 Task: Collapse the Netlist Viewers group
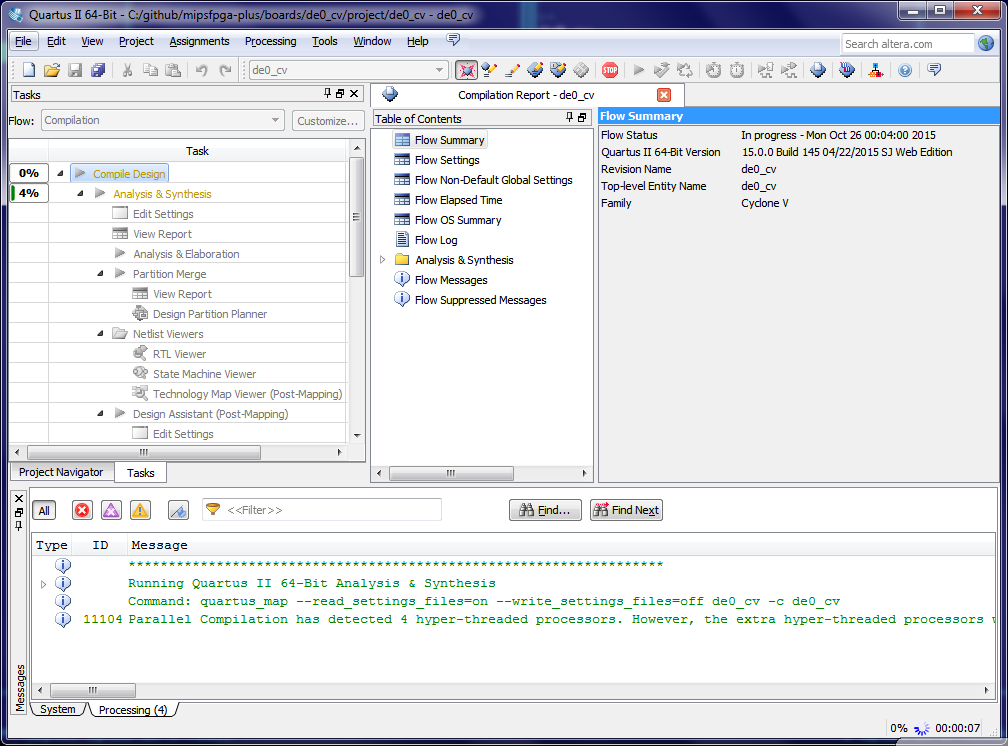(x=100, y=333)
